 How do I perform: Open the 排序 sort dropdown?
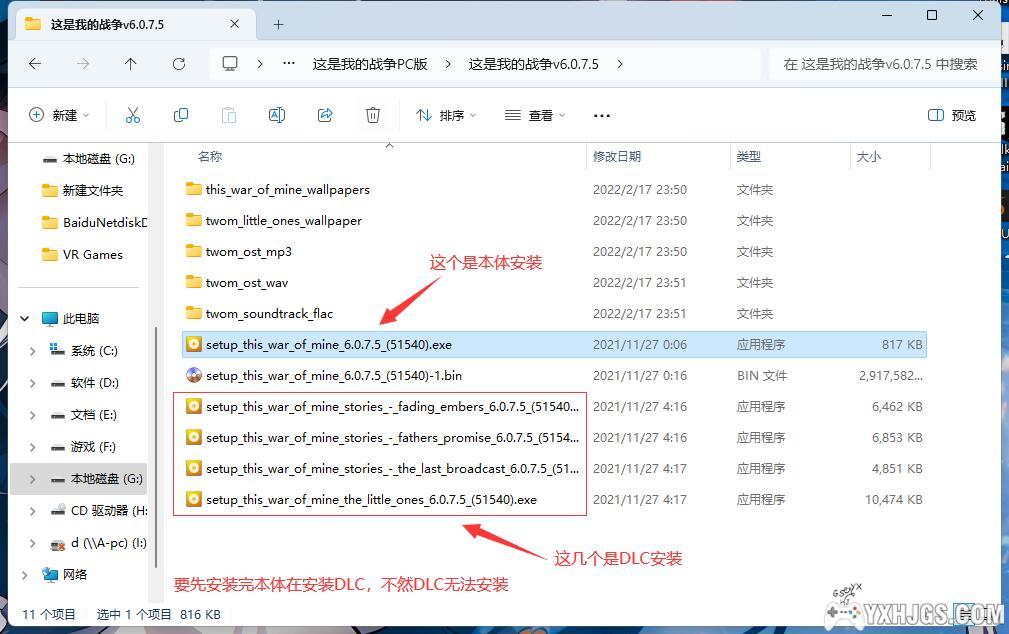446,115
